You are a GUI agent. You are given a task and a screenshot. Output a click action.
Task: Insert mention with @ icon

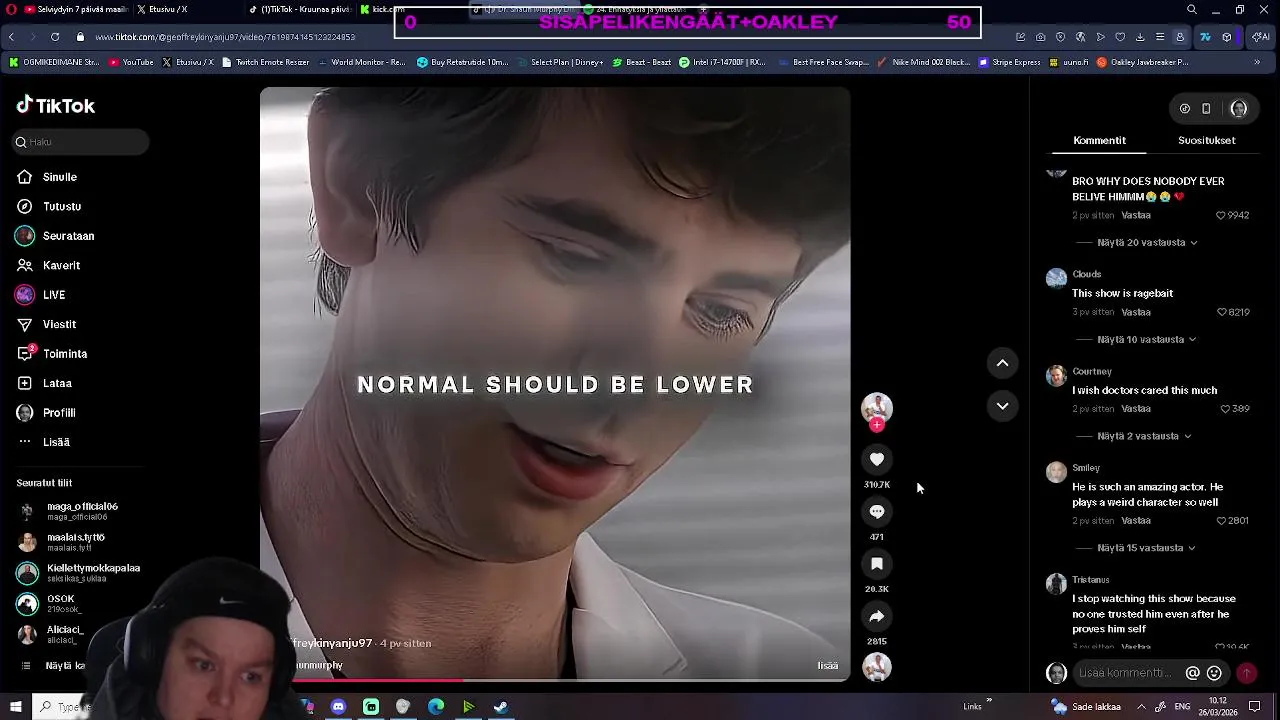tap(1192, 674)
